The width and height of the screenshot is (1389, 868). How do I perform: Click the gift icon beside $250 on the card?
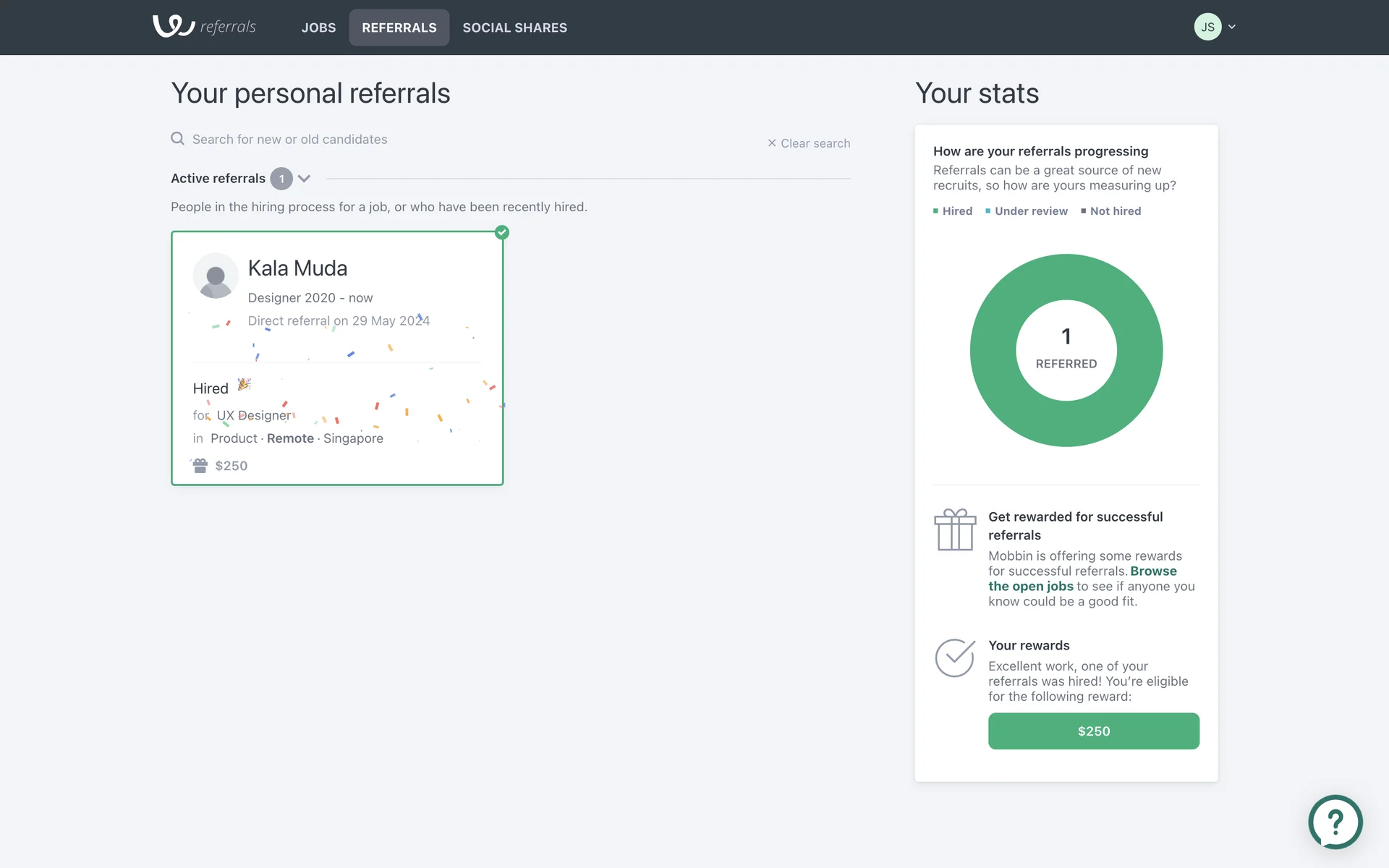200,466
